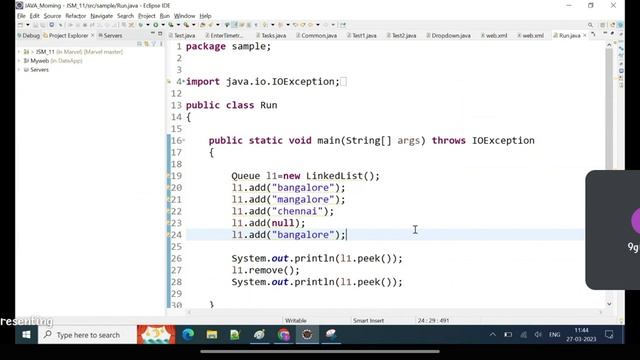This screenshot has height=360, width=640.
Task: Open the New wizard dropdown arrow
Action: [28, 25]
